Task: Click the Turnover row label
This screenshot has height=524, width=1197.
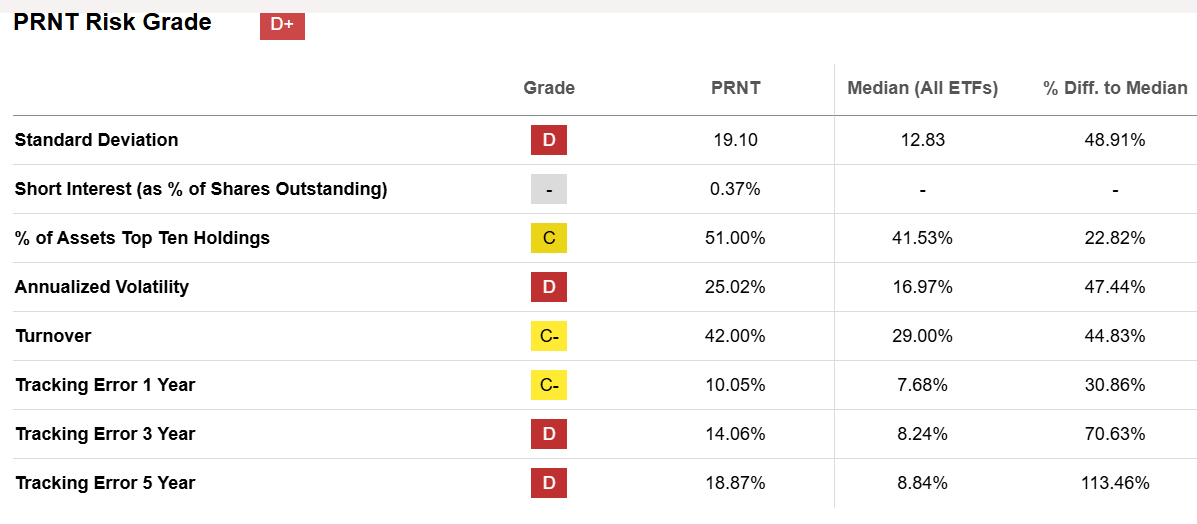Action: (x=53, y=336)
